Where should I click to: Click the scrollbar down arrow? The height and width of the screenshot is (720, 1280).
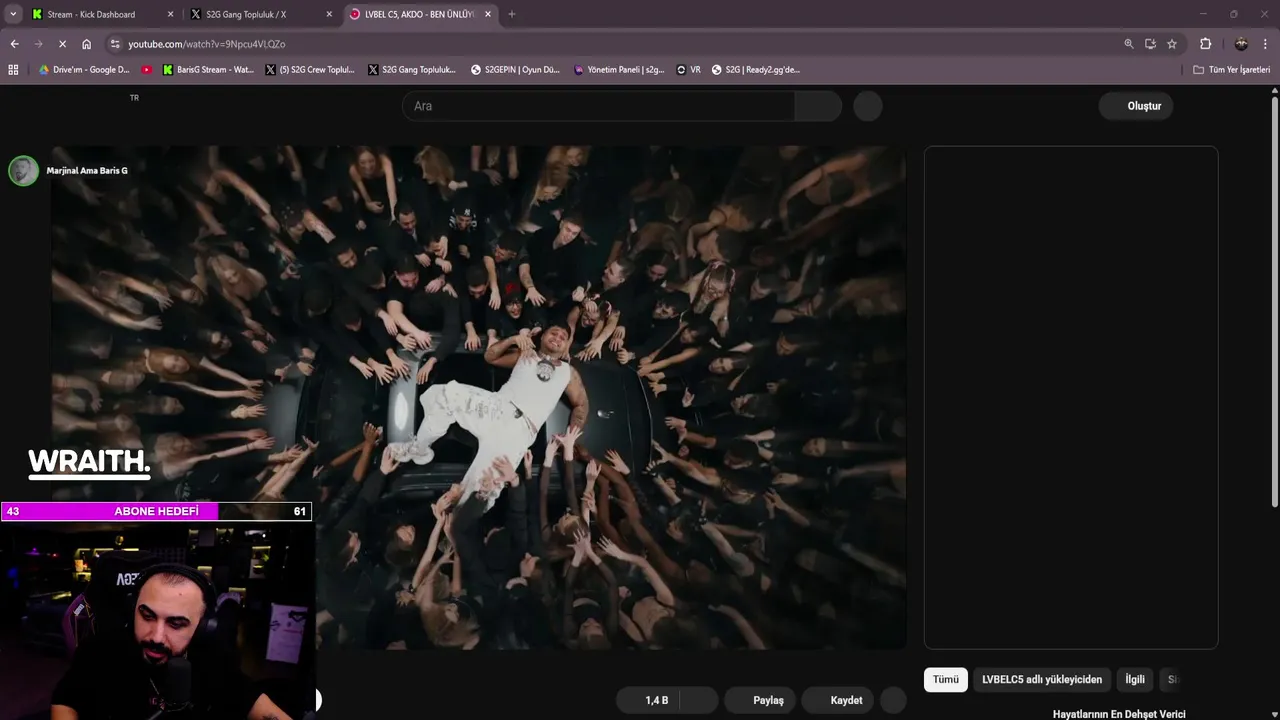coord(1274,713)
